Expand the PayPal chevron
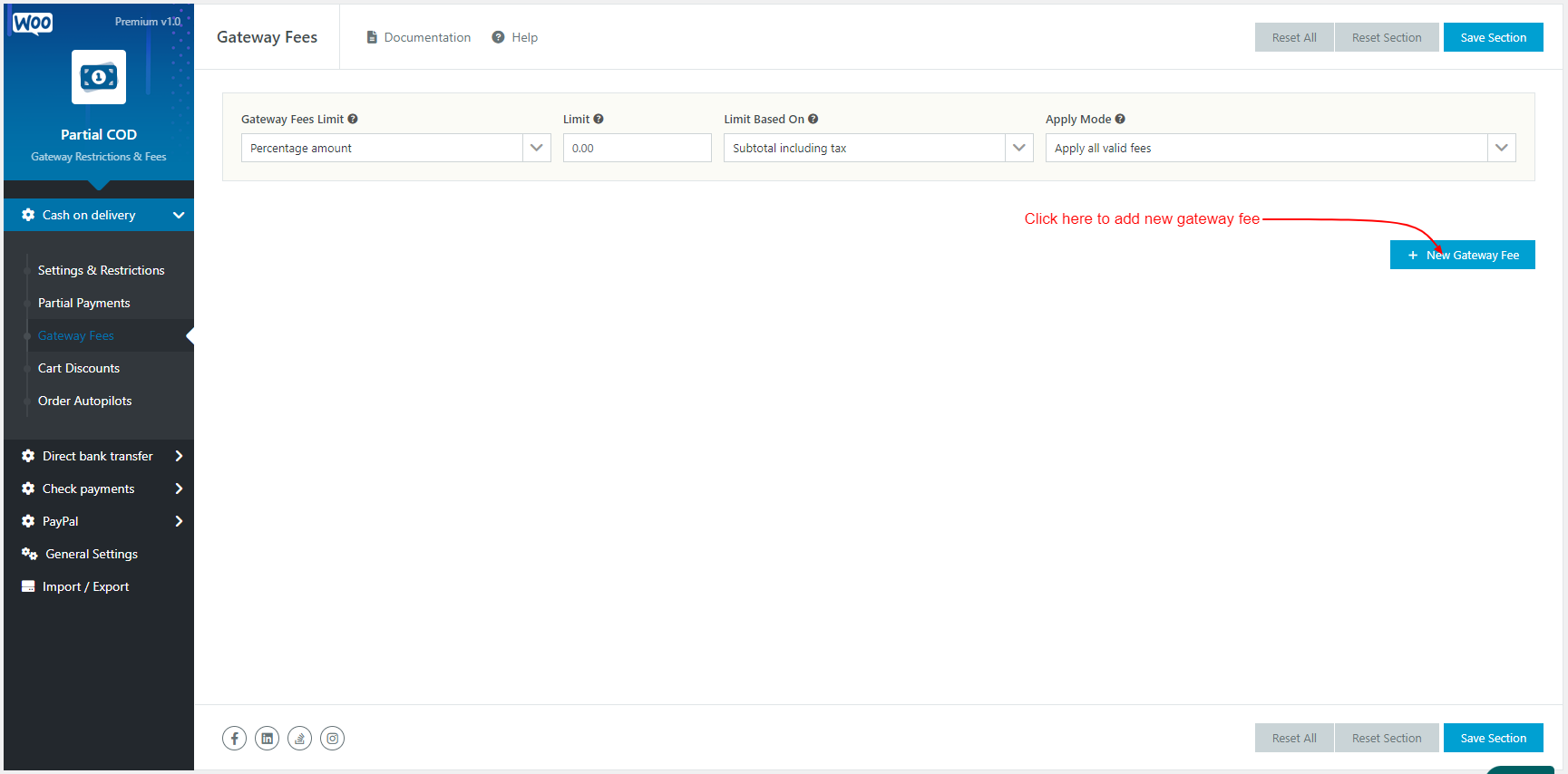Viewport: 1568px width, 774px height. [179, 521]
